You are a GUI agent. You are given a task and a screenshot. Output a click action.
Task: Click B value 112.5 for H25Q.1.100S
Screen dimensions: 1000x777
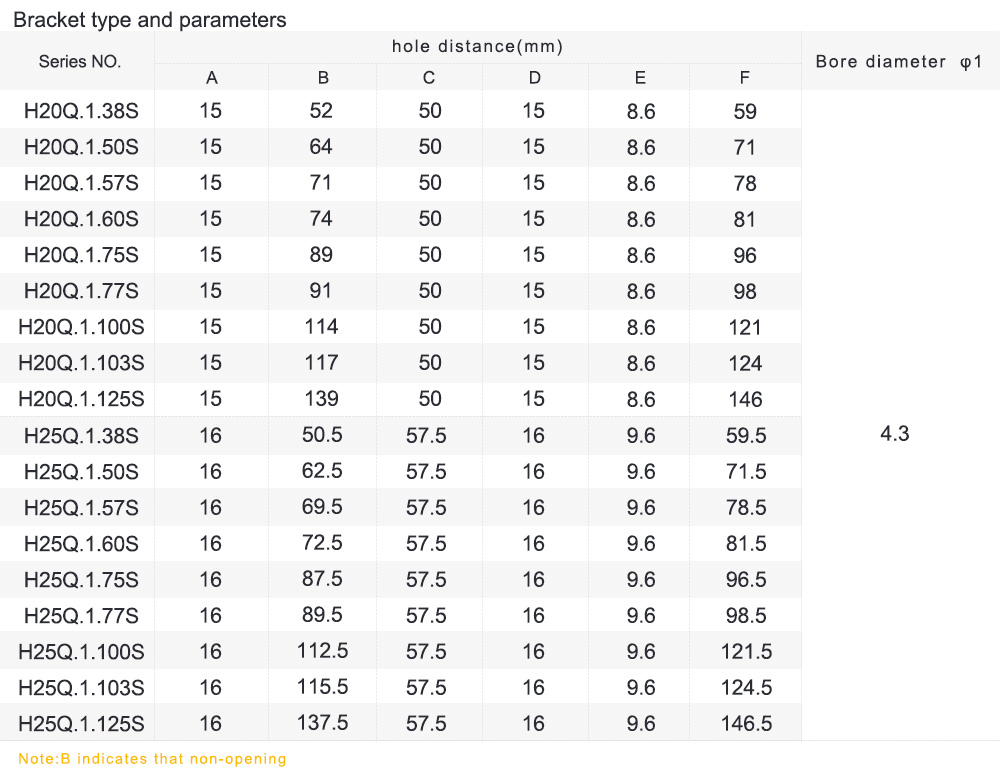tap(322, 651)
